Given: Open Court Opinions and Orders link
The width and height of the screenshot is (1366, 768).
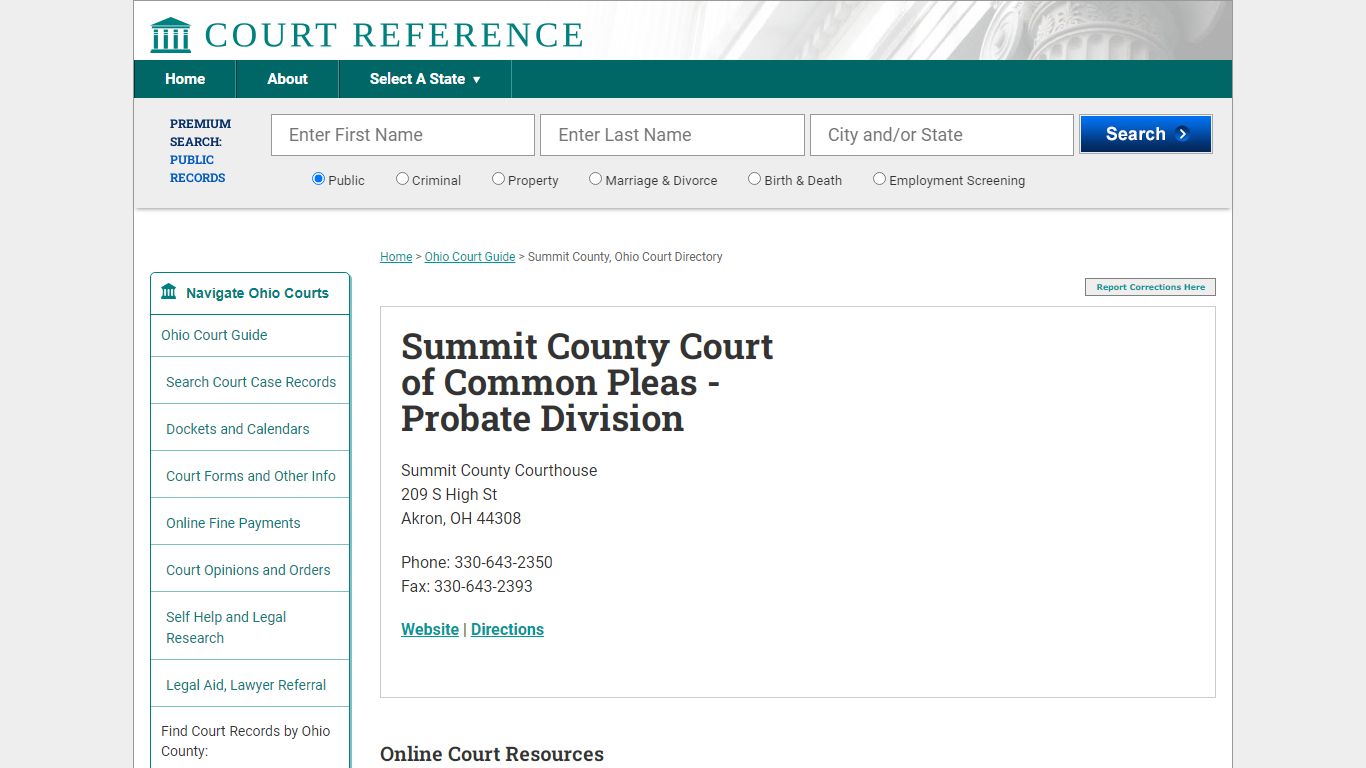Looking at the screenshot, I should pos(248,570).
